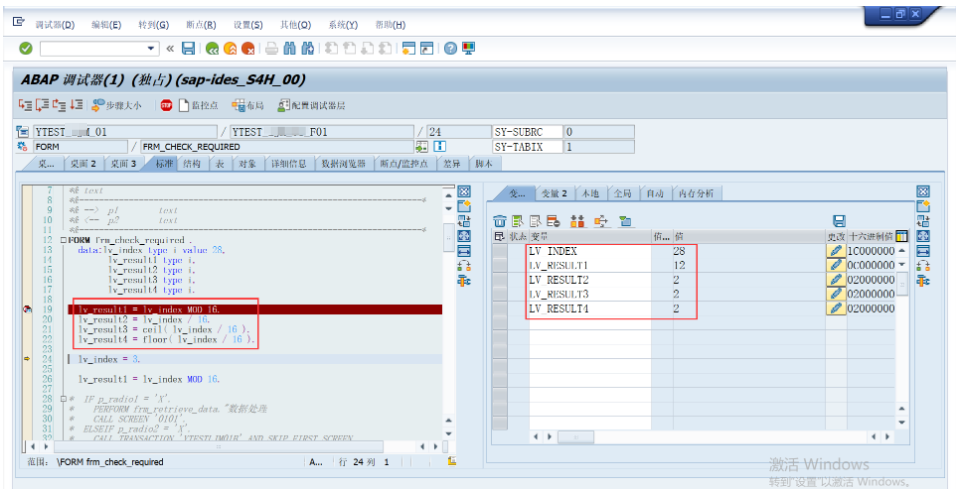Collapse the commented IF block at line 28
This screenshot has height=499, width=956.
(x=63, y=399)
